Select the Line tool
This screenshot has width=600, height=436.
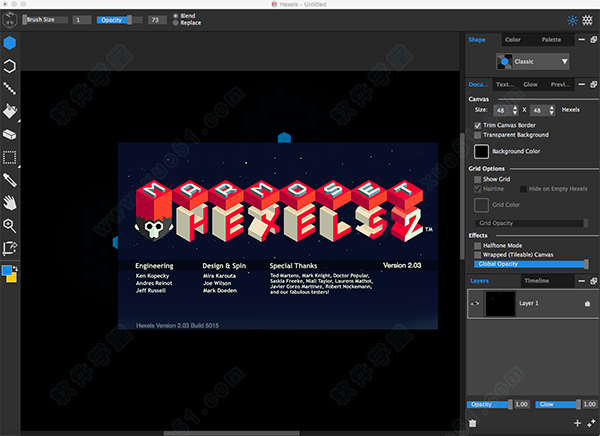click(x=10, y=88)
